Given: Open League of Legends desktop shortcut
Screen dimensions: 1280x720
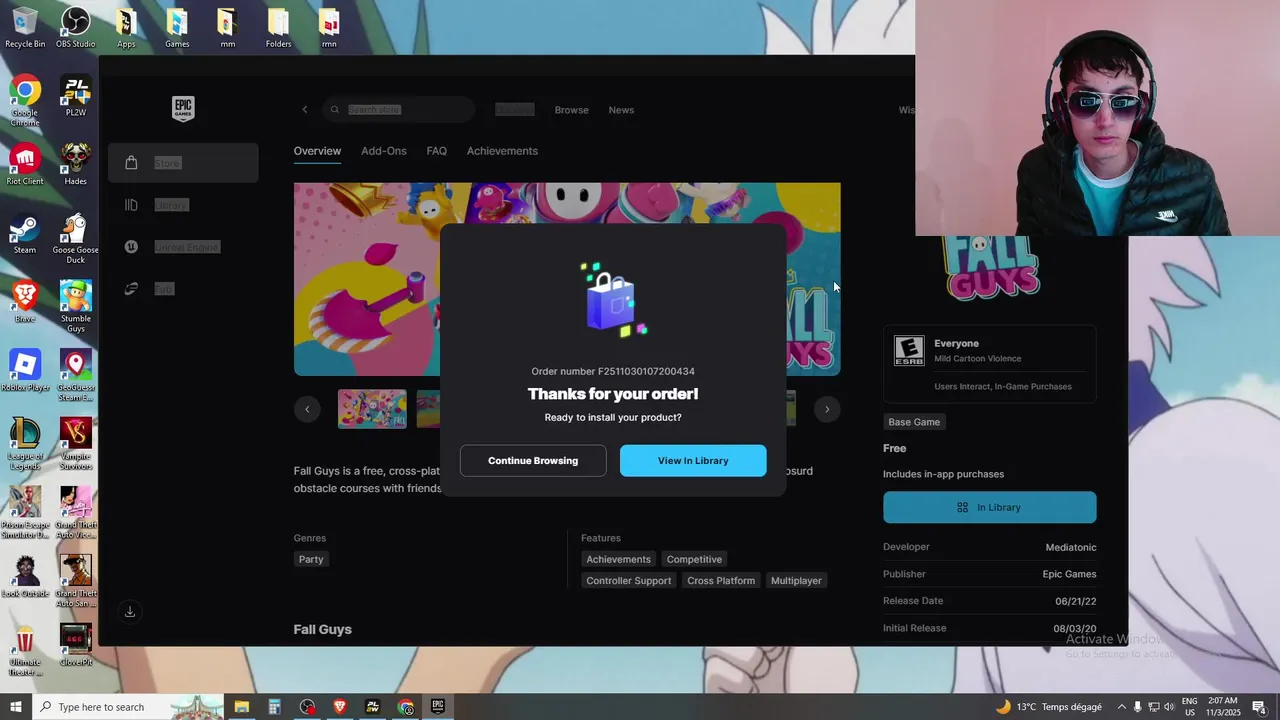Looking at the screenshot, I should coord(25,445).
